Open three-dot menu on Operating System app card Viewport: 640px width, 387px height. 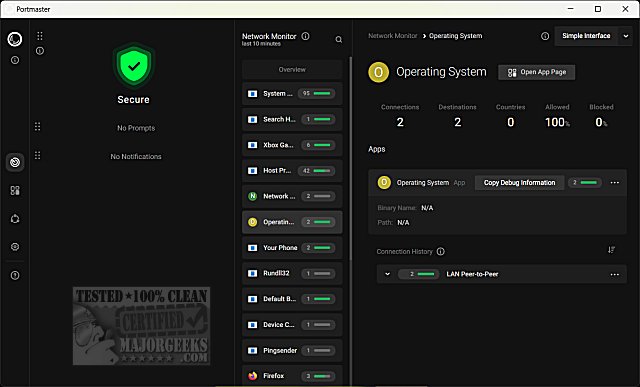(615, 182)
